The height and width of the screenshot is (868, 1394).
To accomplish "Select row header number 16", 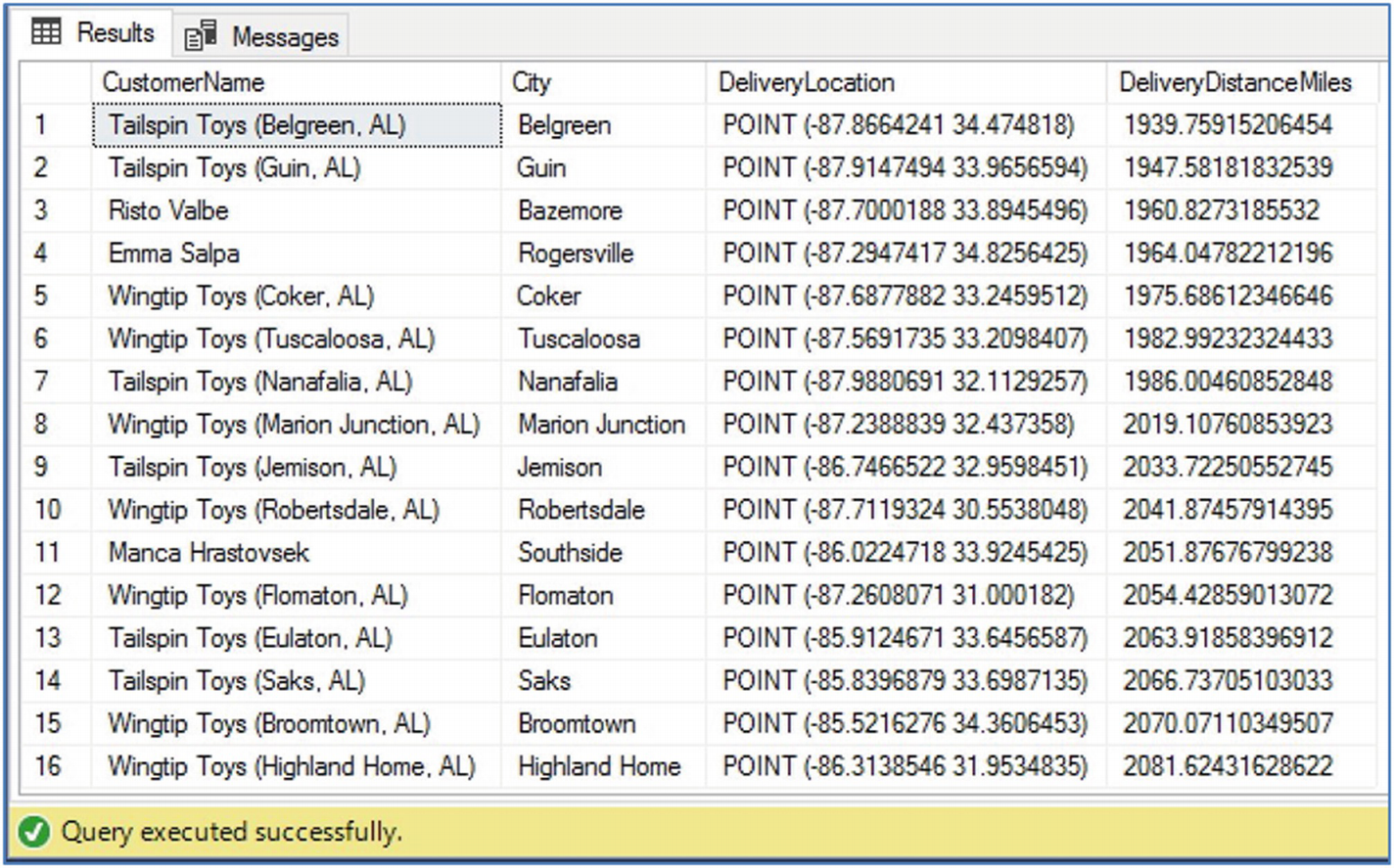I will click(56, 766).
